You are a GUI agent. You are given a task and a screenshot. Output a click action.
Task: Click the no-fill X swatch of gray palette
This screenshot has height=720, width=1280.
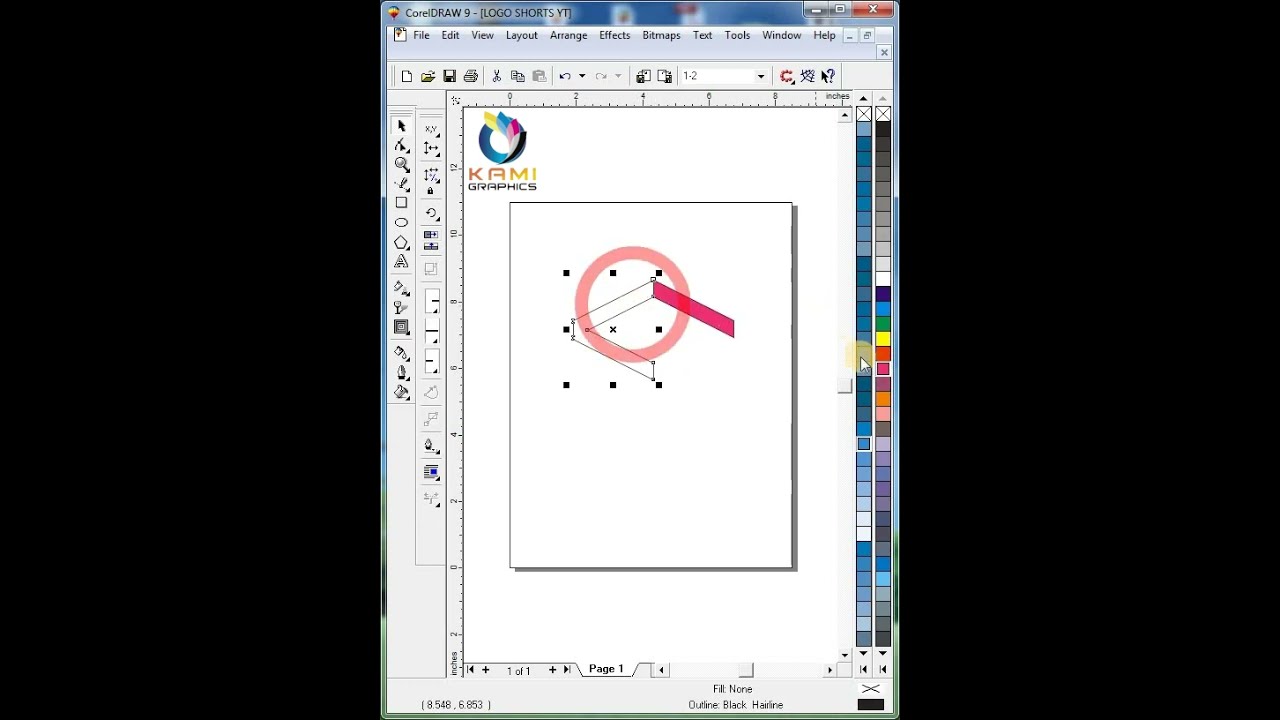pos(883,114)
